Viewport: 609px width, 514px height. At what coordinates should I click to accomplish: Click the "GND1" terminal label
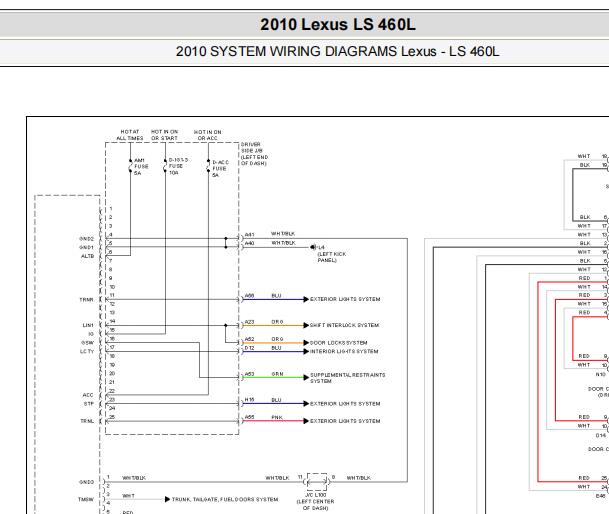coord(86,247)
